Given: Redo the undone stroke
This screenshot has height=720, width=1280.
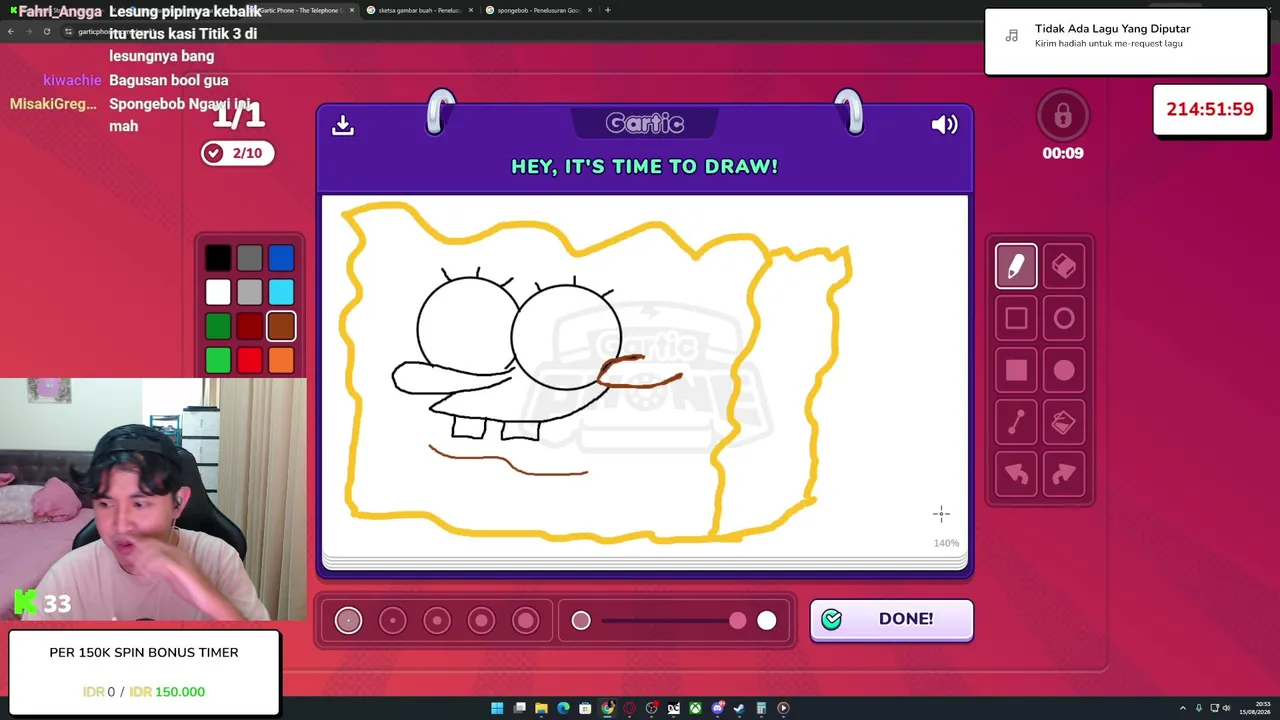Looking at the screenshot, I should tap(1064, 475).
